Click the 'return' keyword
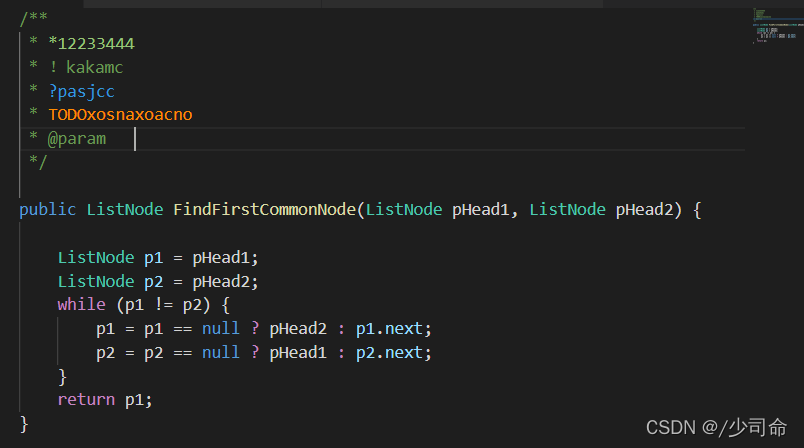This screenshot has width=804, height=448. [86, 400]
